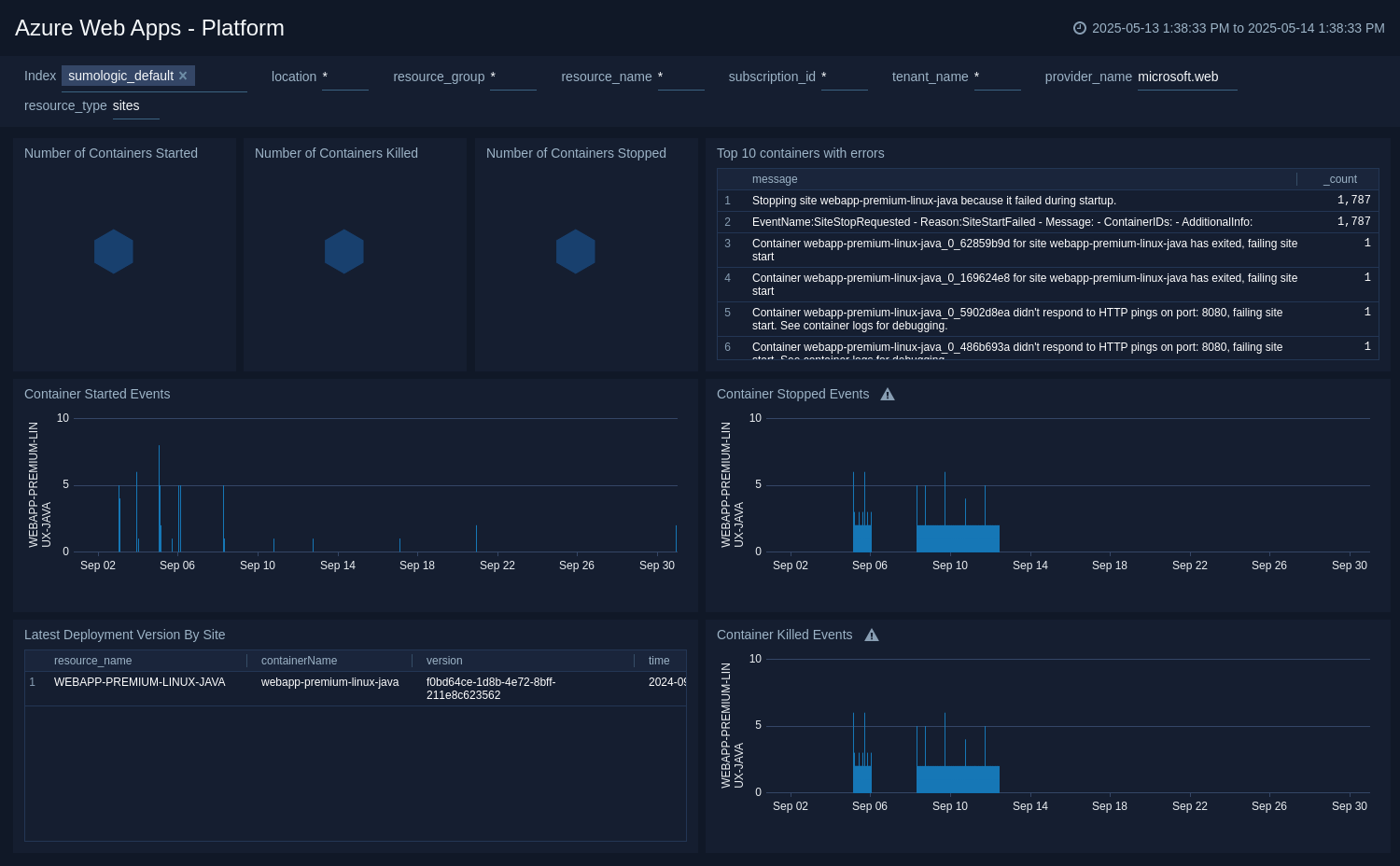This screenshot has height=866, width=1400.
Task: Edit the resource_name filter field
Action: (x=681, y=77)
